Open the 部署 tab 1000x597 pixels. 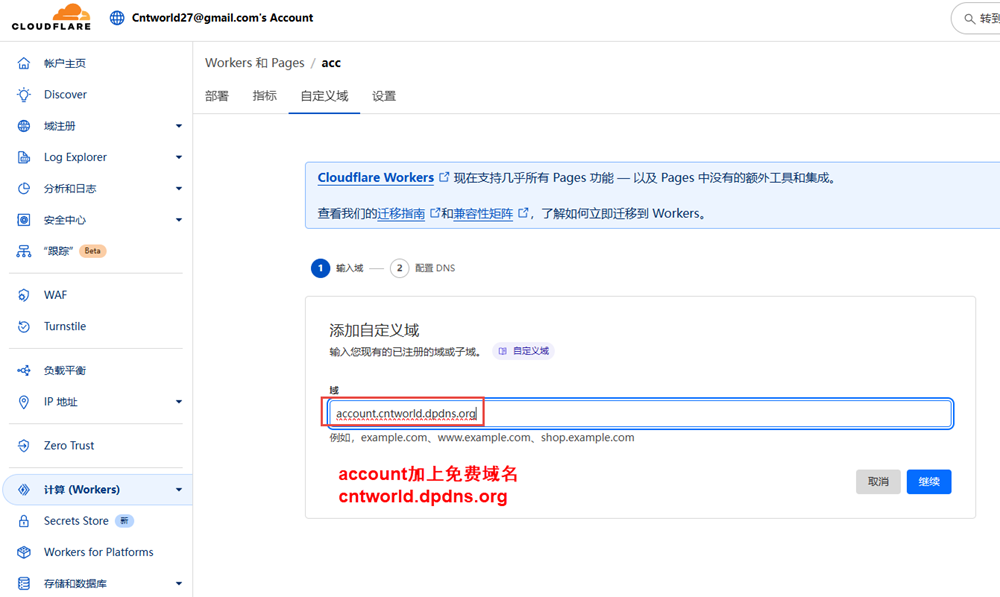pos(217,96)
